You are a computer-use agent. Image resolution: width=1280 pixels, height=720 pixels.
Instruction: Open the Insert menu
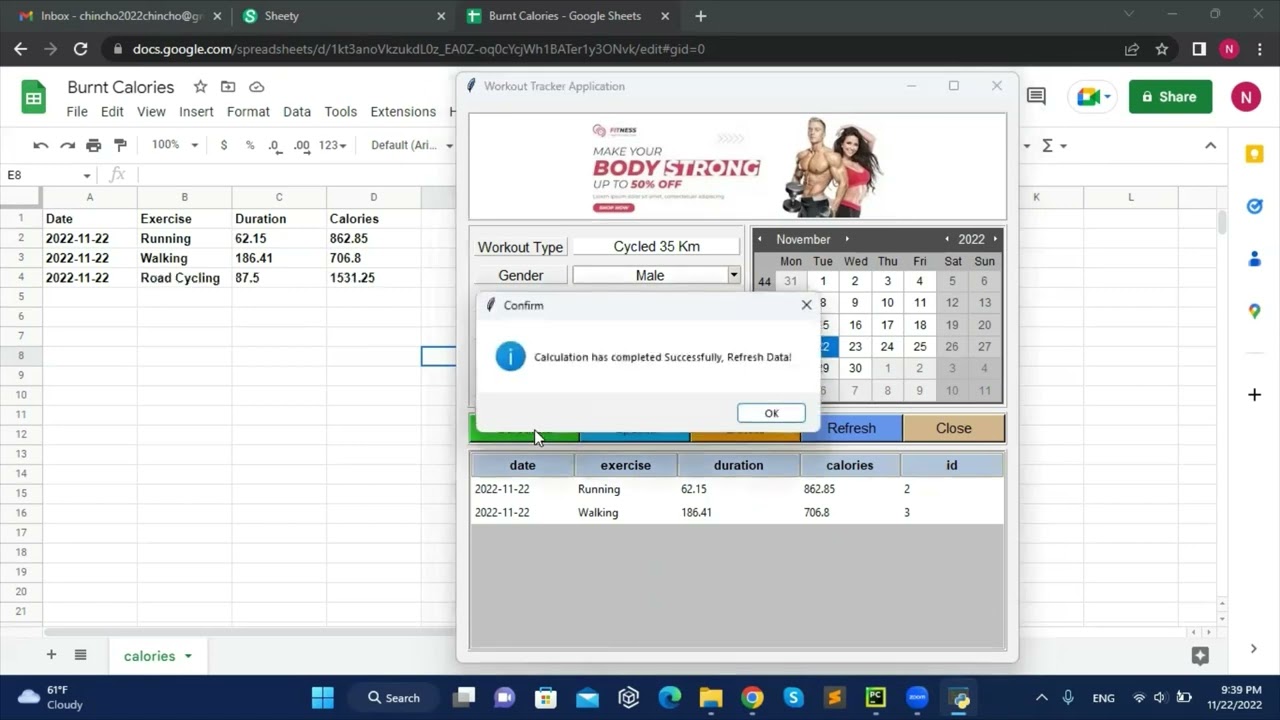[x=196, y=112]
